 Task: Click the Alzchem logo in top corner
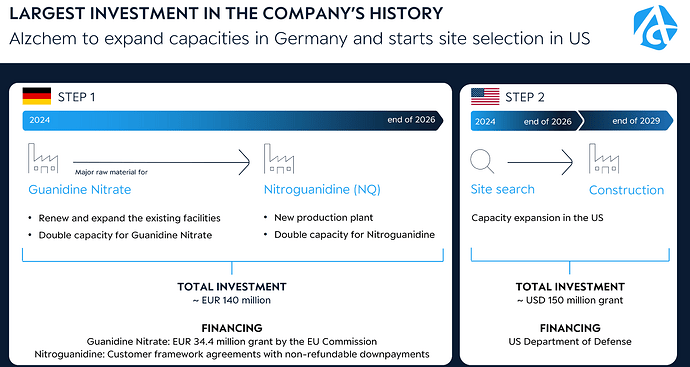pos(655,27)
